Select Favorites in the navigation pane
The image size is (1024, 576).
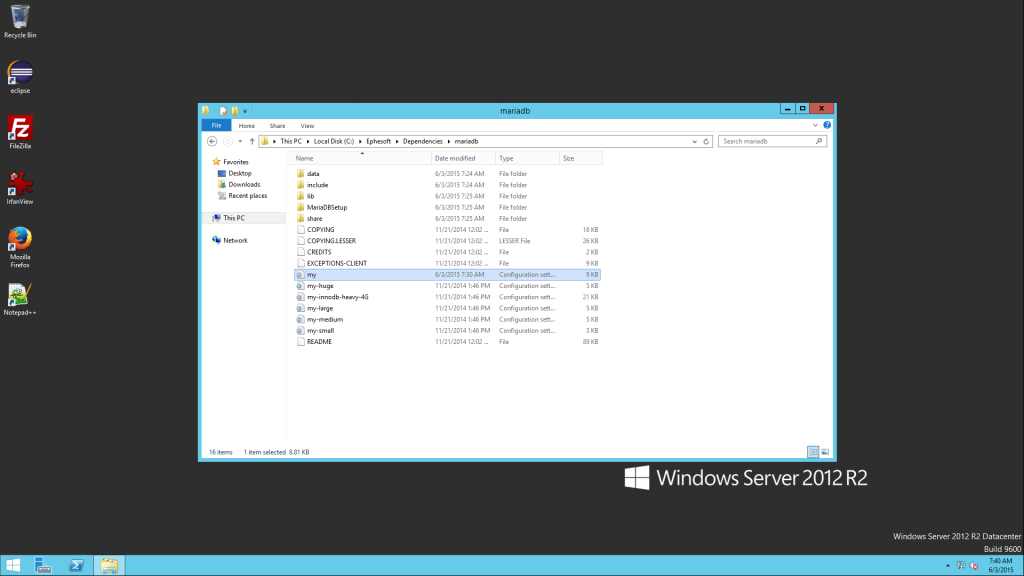236,162
